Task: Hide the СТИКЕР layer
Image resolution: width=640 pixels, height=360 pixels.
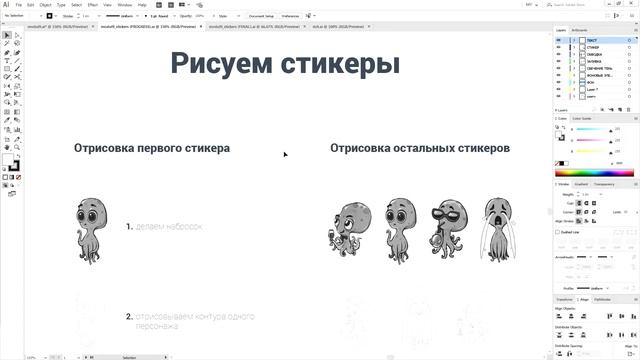Action: click(x=558, y=47)
